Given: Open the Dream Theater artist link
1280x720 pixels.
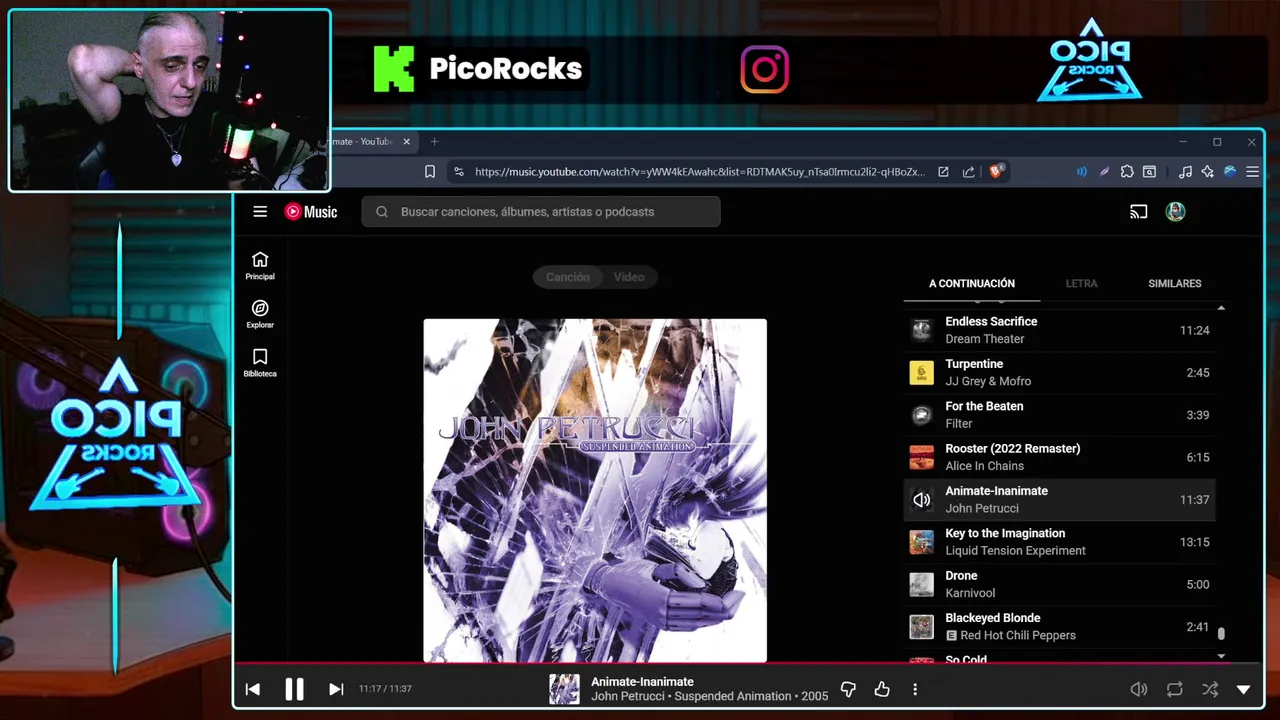Looking at the screenshot, I should pyautogui.click(x=984, y=339).
